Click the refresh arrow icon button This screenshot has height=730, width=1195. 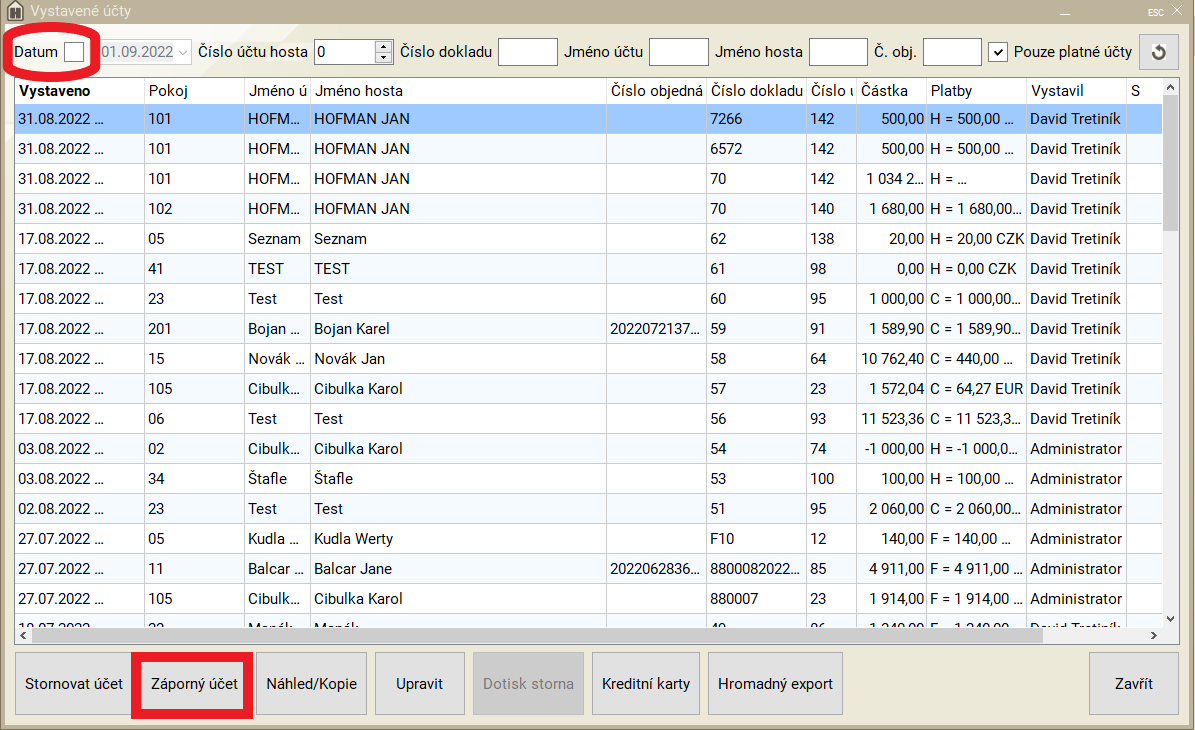1158,52
